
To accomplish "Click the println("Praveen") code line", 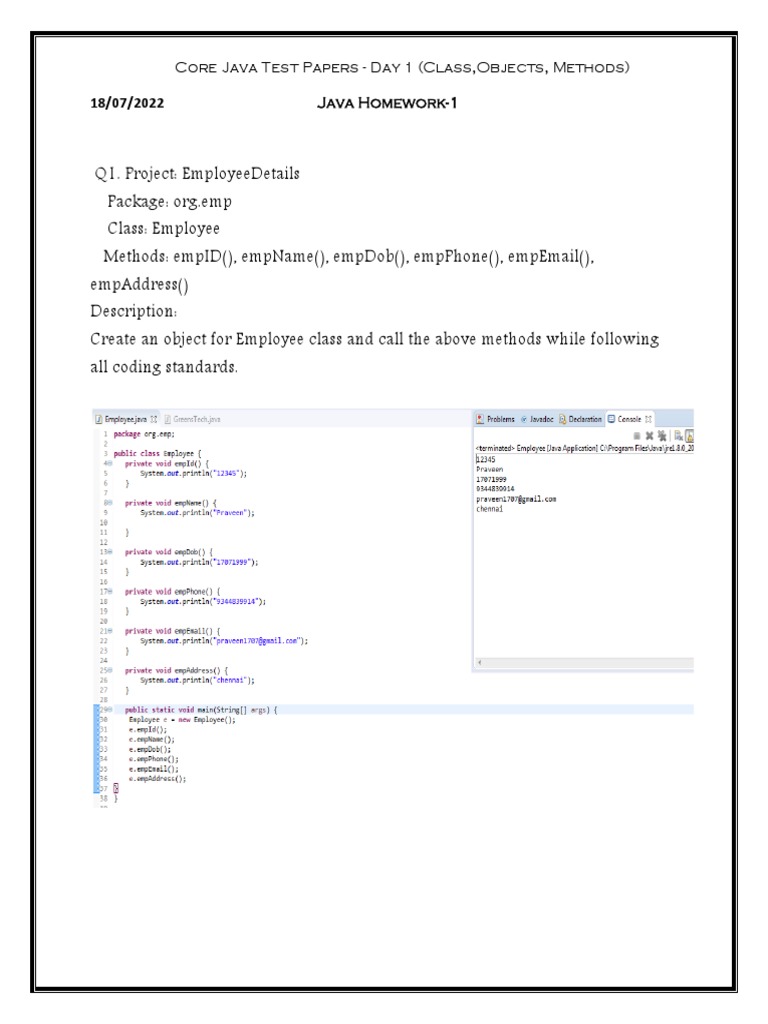I will click(197, 513).
